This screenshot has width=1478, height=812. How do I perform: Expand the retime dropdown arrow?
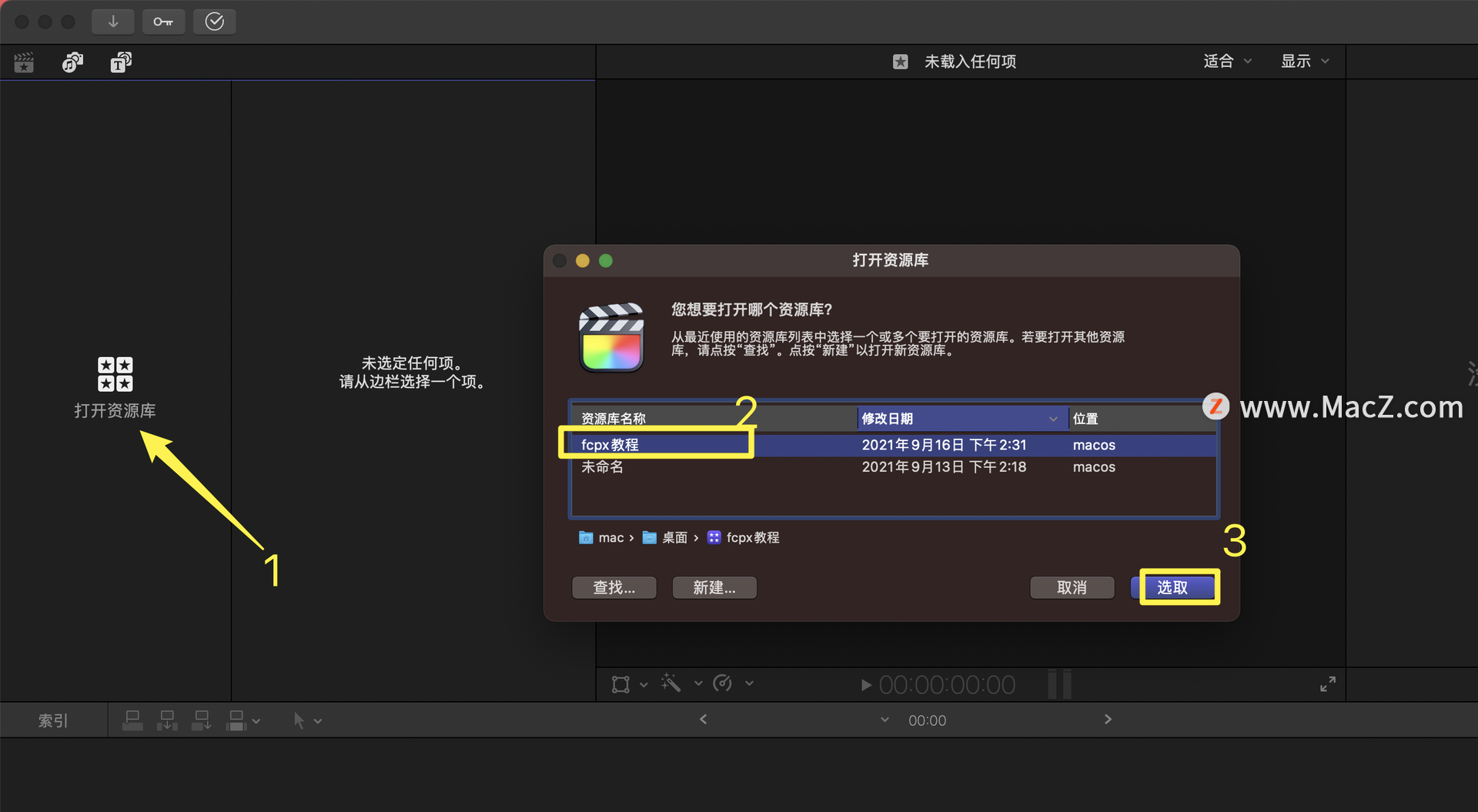[749, 683]
